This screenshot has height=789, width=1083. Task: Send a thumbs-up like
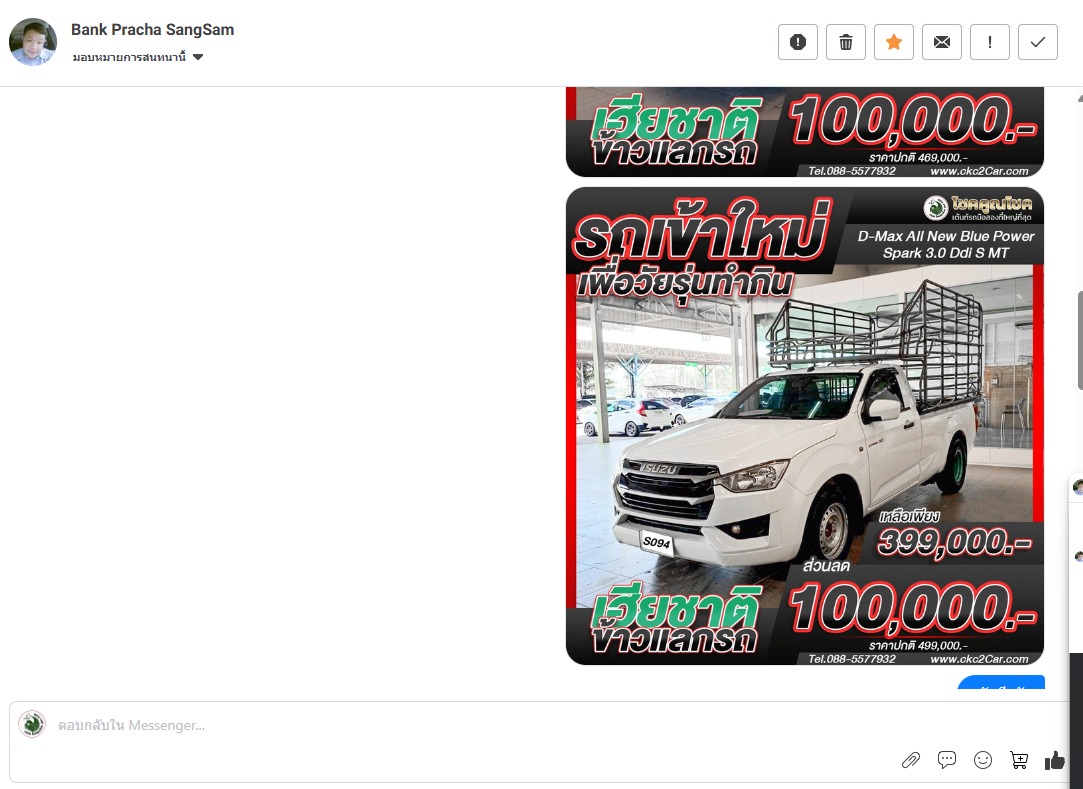tap(1055, 760)
